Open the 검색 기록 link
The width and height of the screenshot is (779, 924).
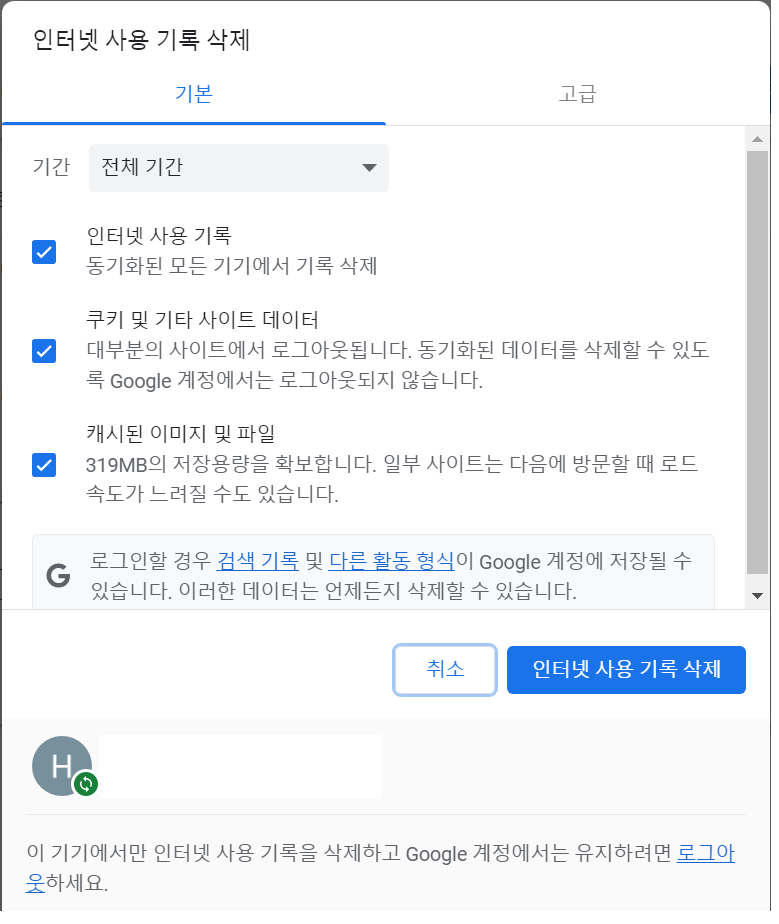point(258,561)
